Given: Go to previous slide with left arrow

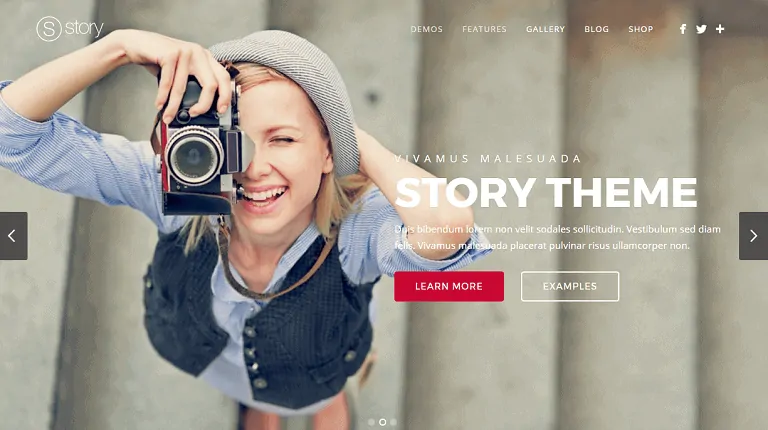Looking at the screenshot, I should (x=13, y=236).
